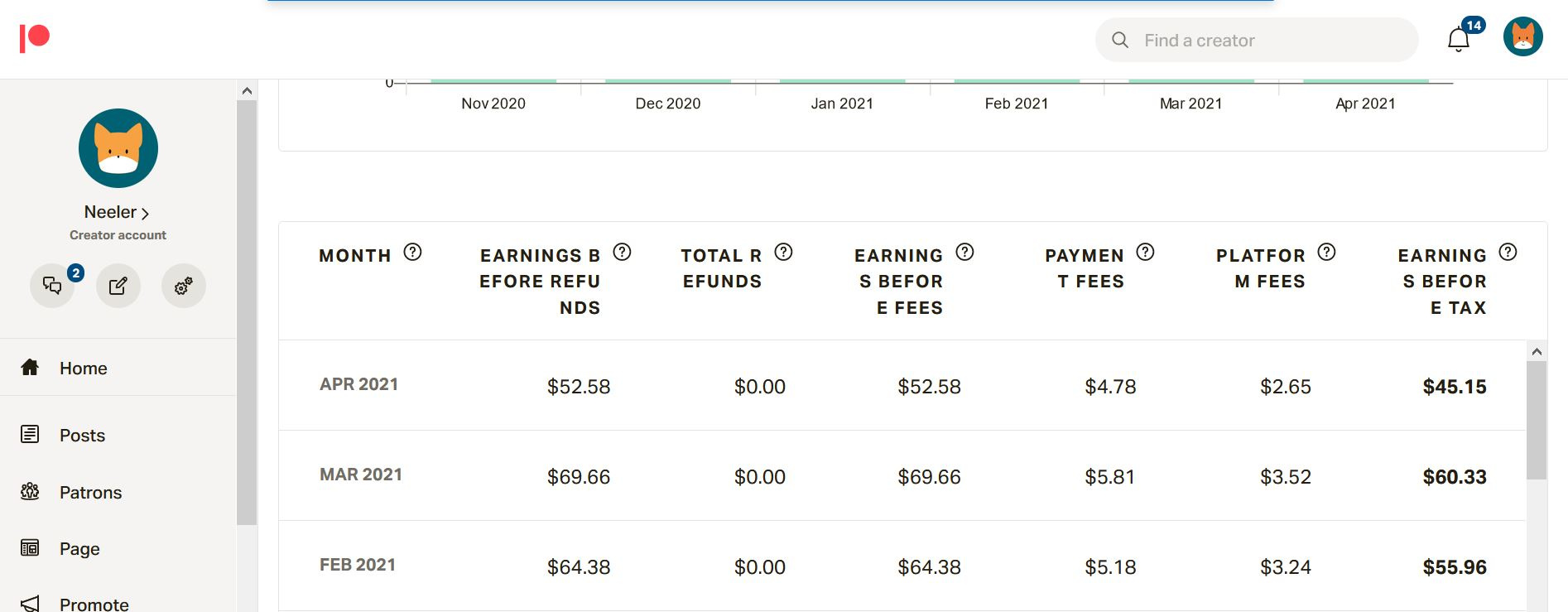Viewport: 1568px width, 612px height.
Task: Click the Find a creator search field
Action: point(1257,40)
